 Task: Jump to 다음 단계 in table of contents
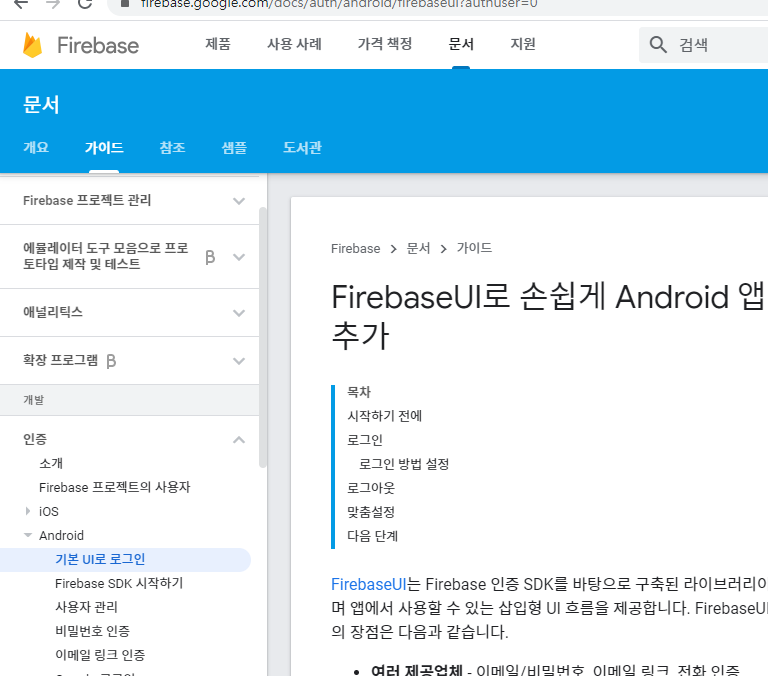tap(372, 536)
